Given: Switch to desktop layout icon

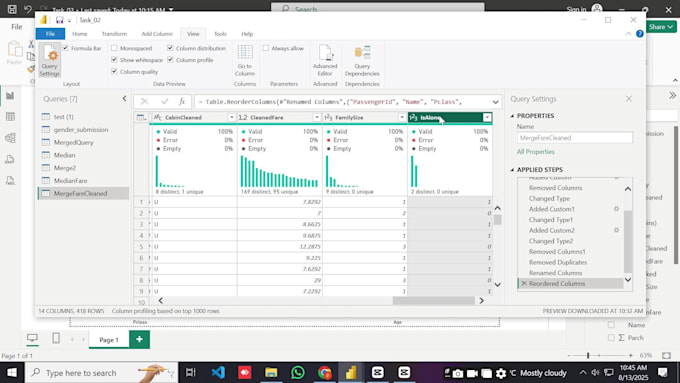Looking at the screenshot, I should 32,338.
